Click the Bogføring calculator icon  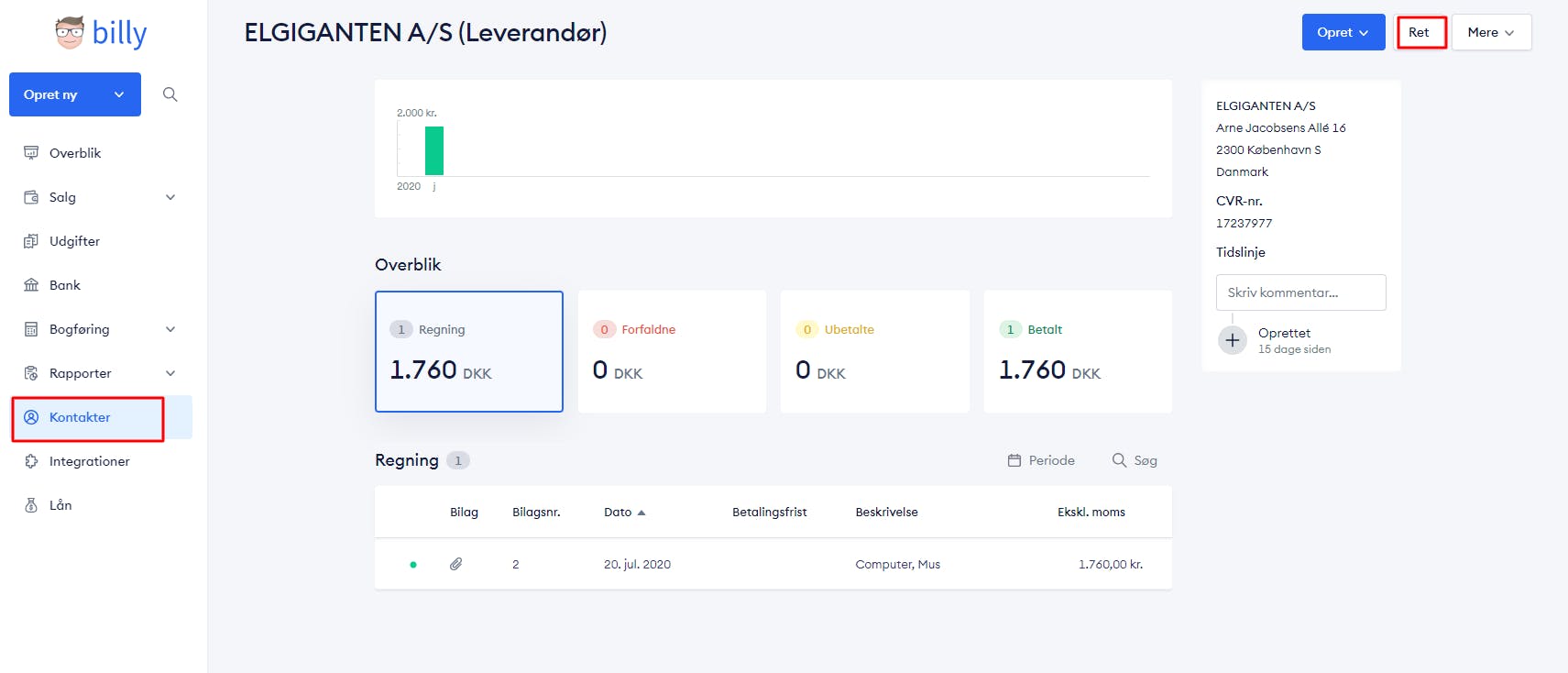click(x=31, y=329)
